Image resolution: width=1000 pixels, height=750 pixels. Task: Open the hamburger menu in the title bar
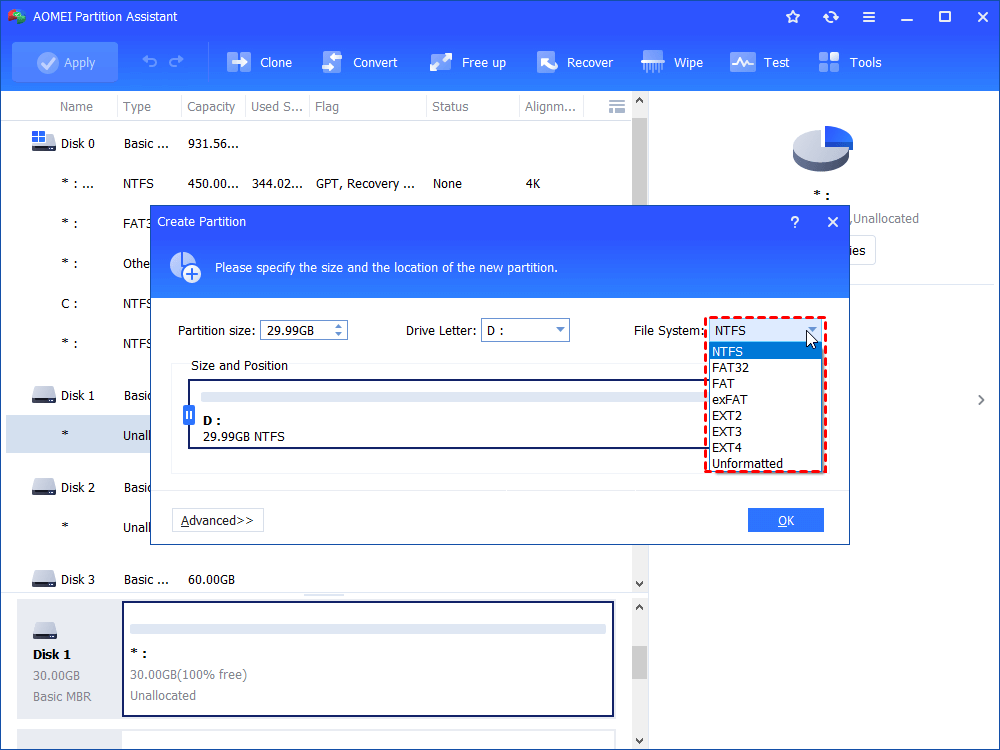point(868,16)
